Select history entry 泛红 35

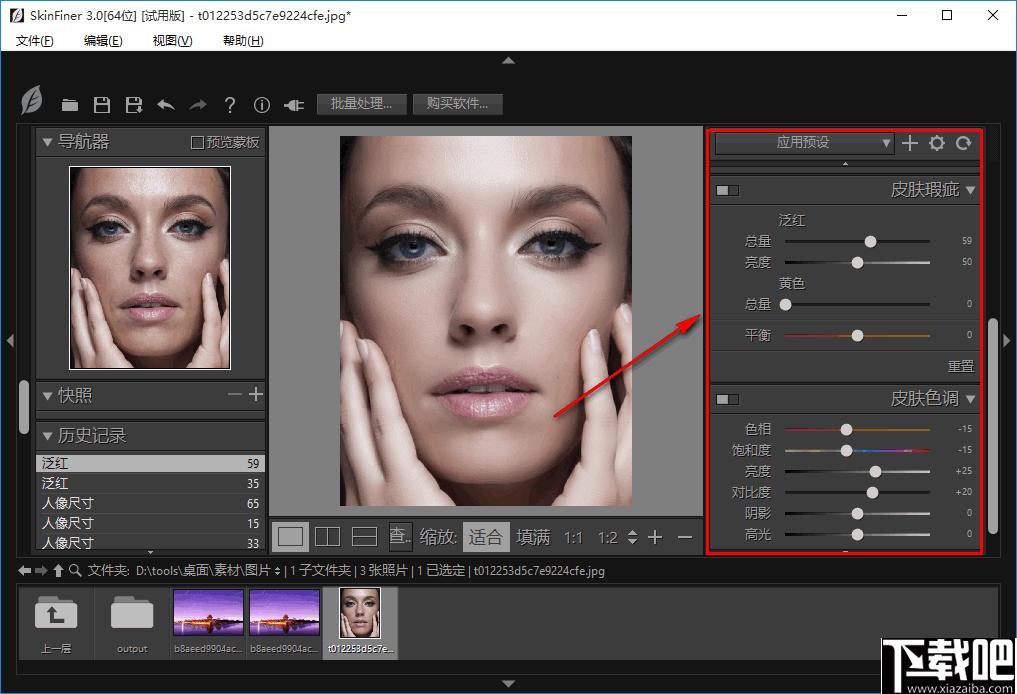click(x=150, y=483)
